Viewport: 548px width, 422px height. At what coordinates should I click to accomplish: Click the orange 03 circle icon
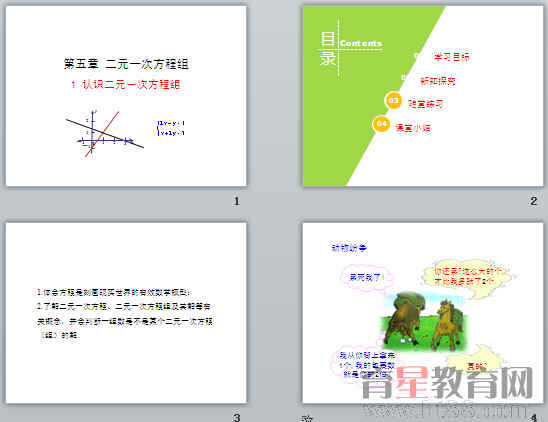[x=393, y=100]
